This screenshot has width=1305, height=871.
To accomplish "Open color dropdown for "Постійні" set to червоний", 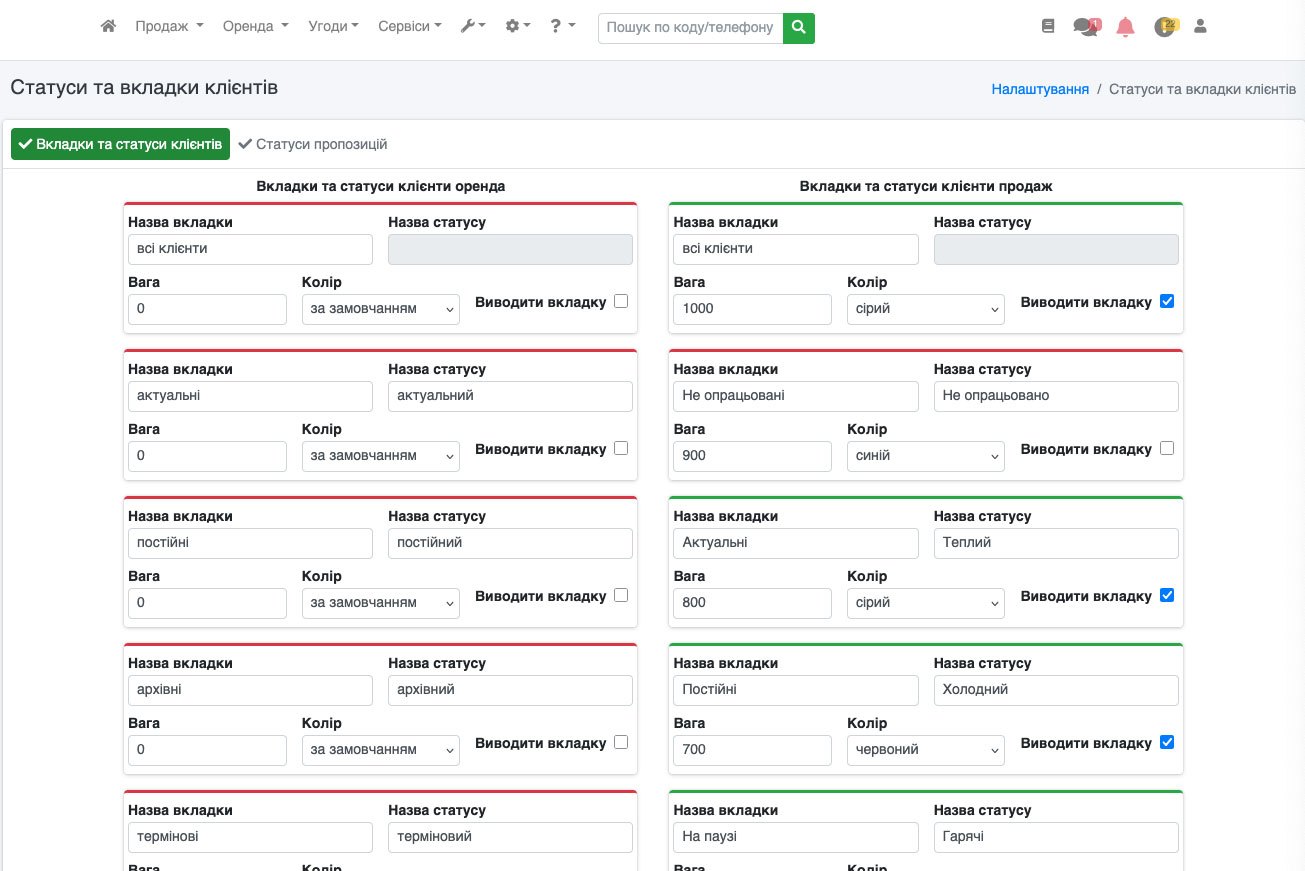I will (x=925, y=750).
